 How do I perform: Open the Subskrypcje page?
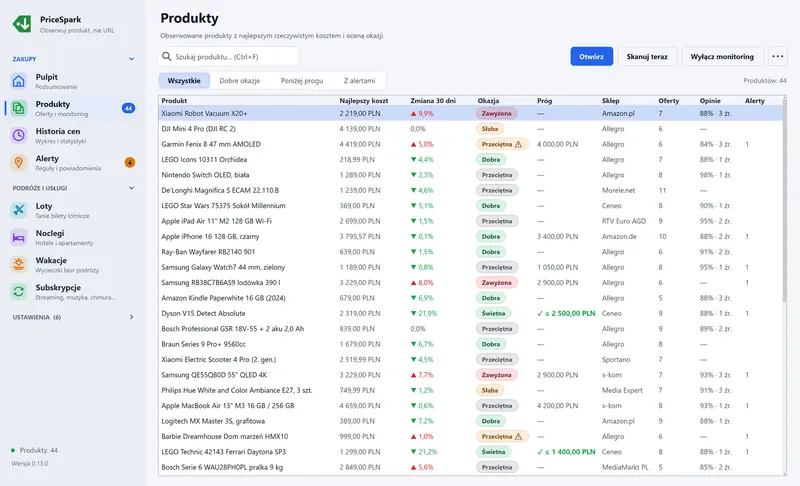(x=72, y=291)
